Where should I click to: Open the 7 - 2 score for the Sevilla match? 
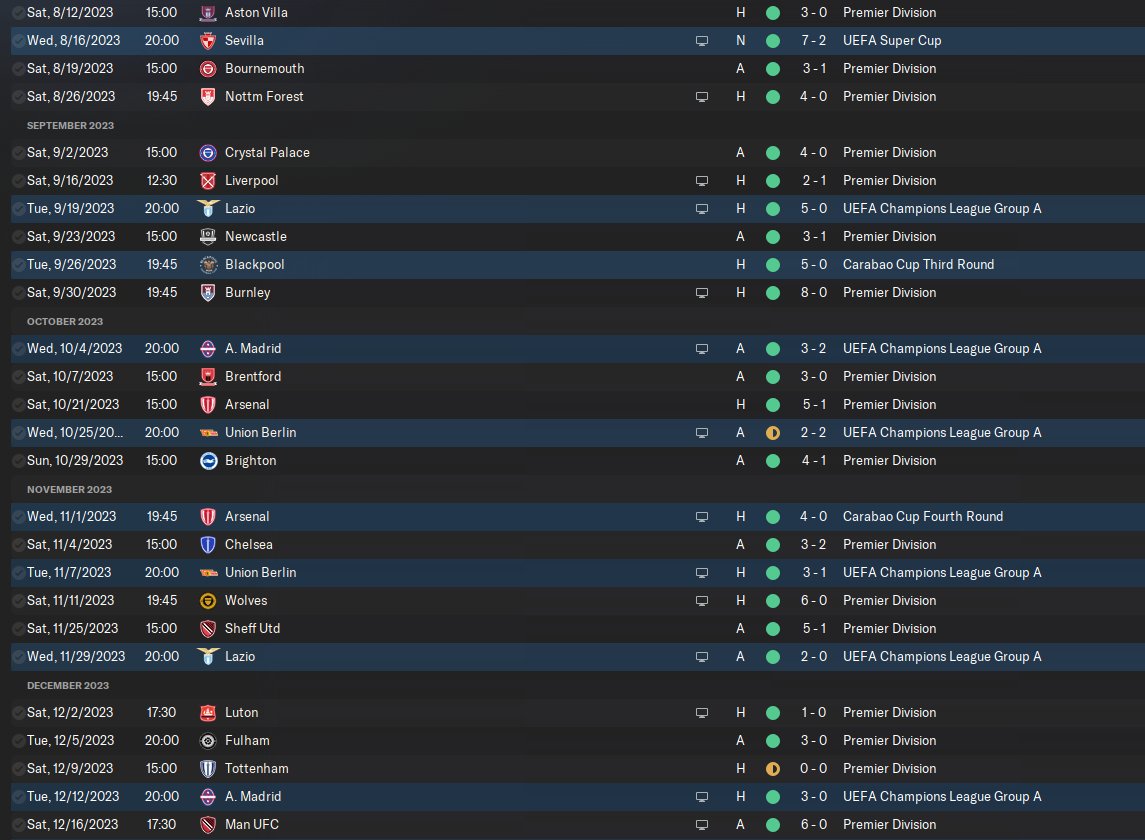[x=813, y=41]
